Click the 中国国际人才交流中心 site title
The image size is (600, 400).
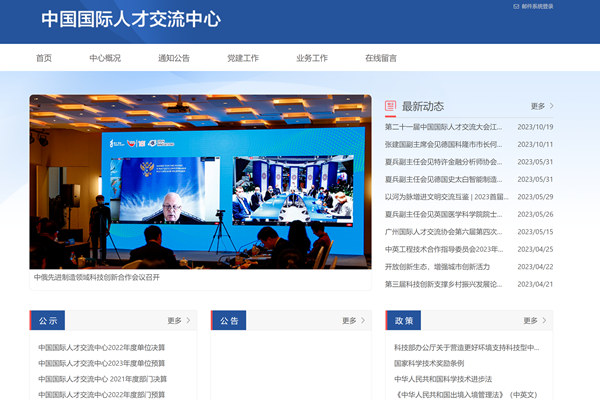tap(131, 19)
